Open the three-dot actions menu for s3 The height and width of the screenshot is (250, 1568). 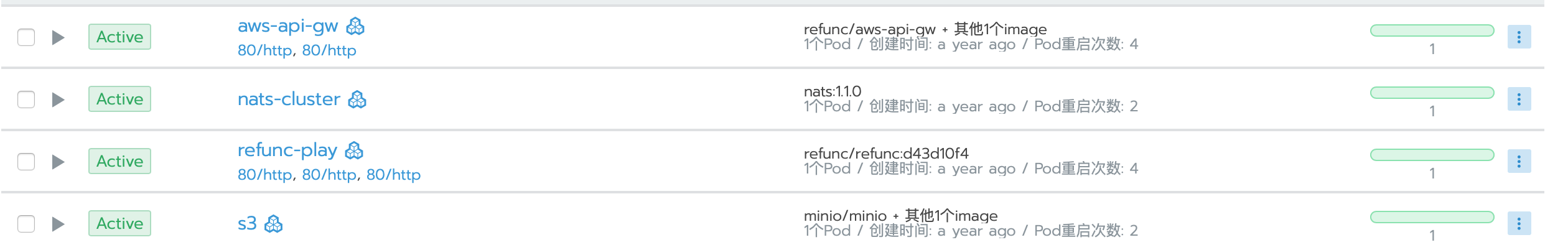(x=1519, y=224)
